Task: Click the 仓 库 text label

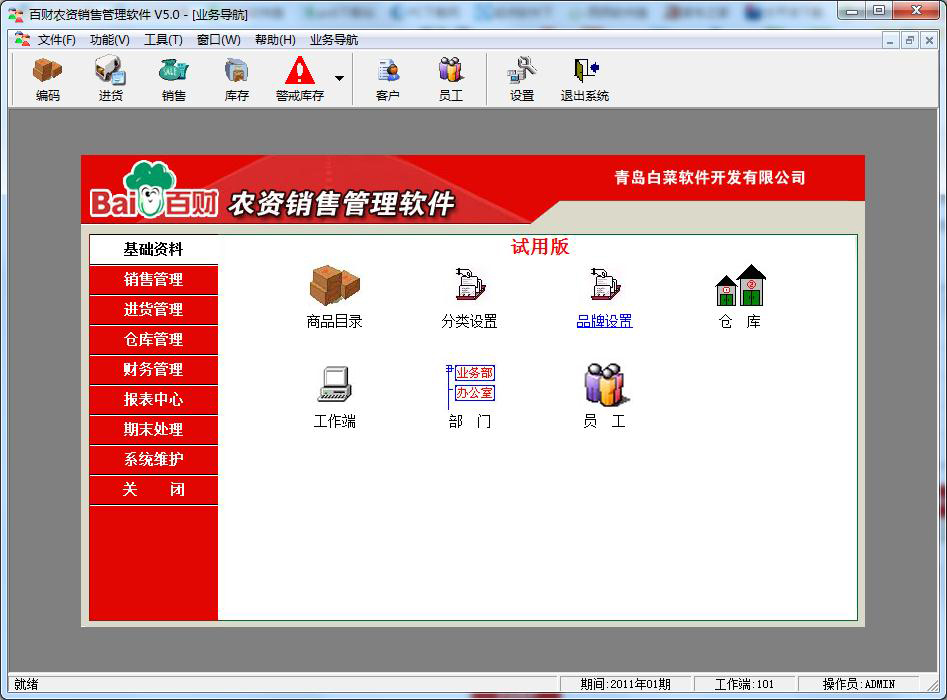Action: pos(740,321)
